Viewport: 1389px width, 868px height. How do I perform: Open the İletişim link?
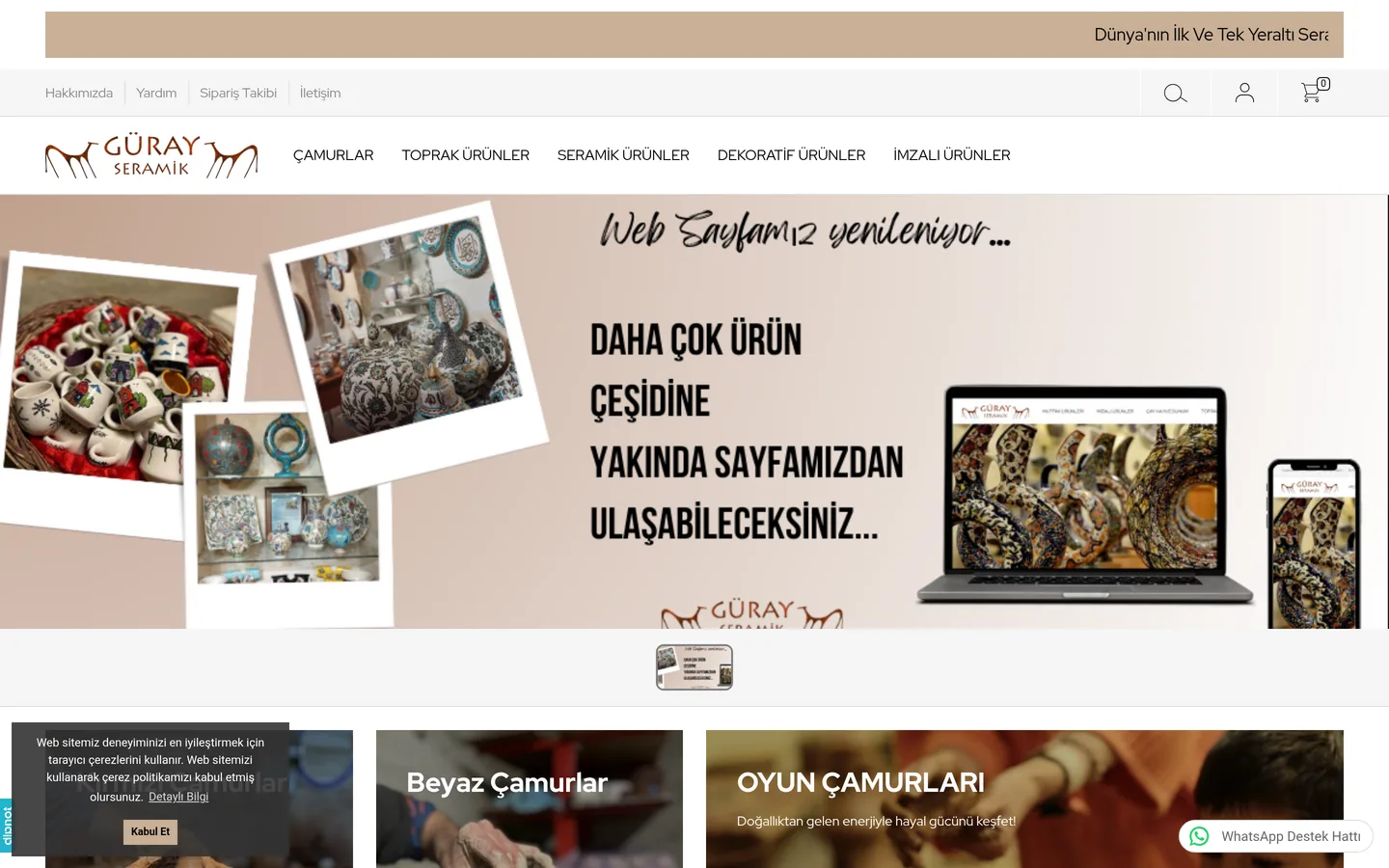click(x=320, y=94)
